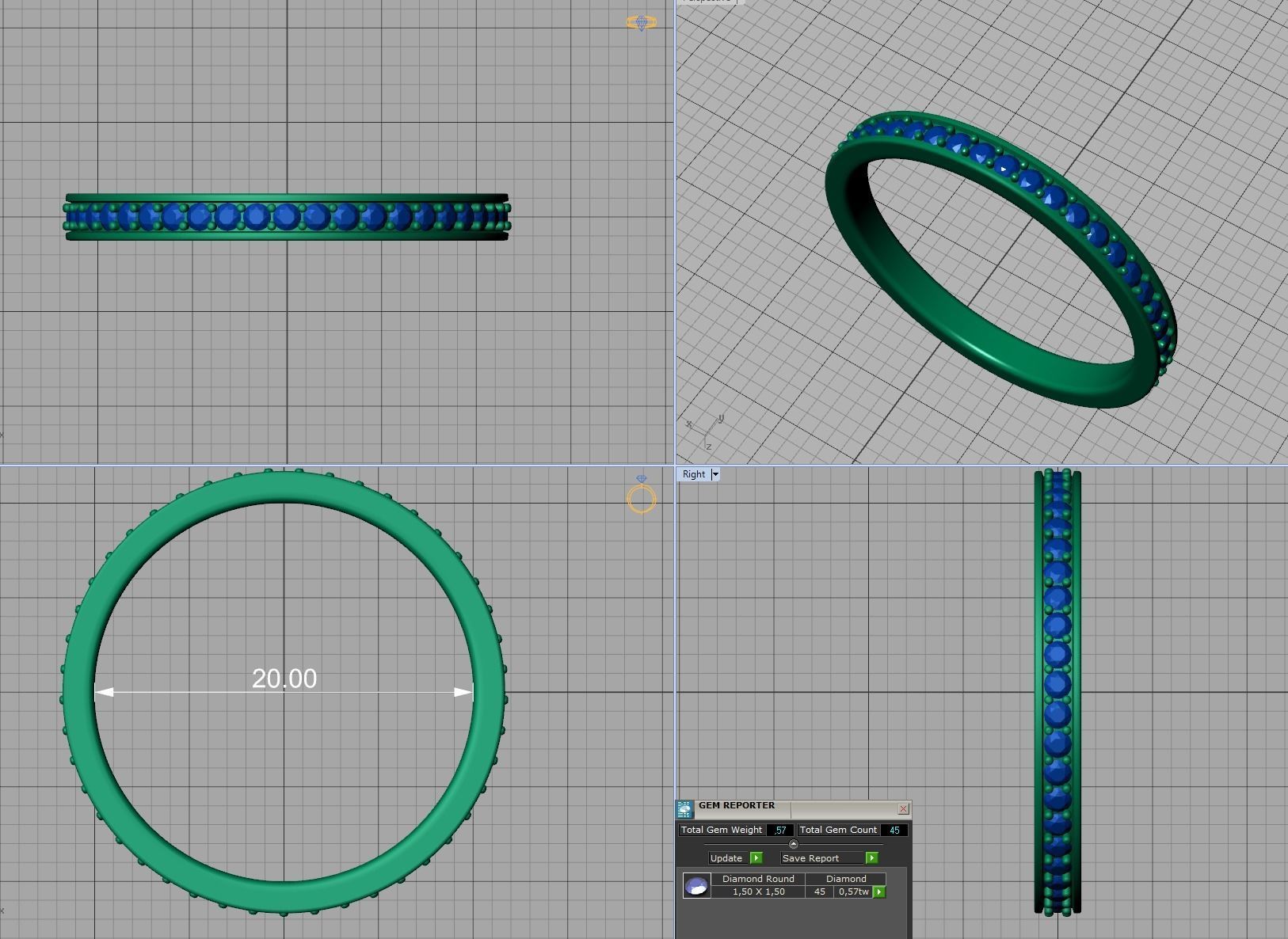Open the Right viewport dropdown arrow
This screenshot has width=1288, height=939.
714,474
